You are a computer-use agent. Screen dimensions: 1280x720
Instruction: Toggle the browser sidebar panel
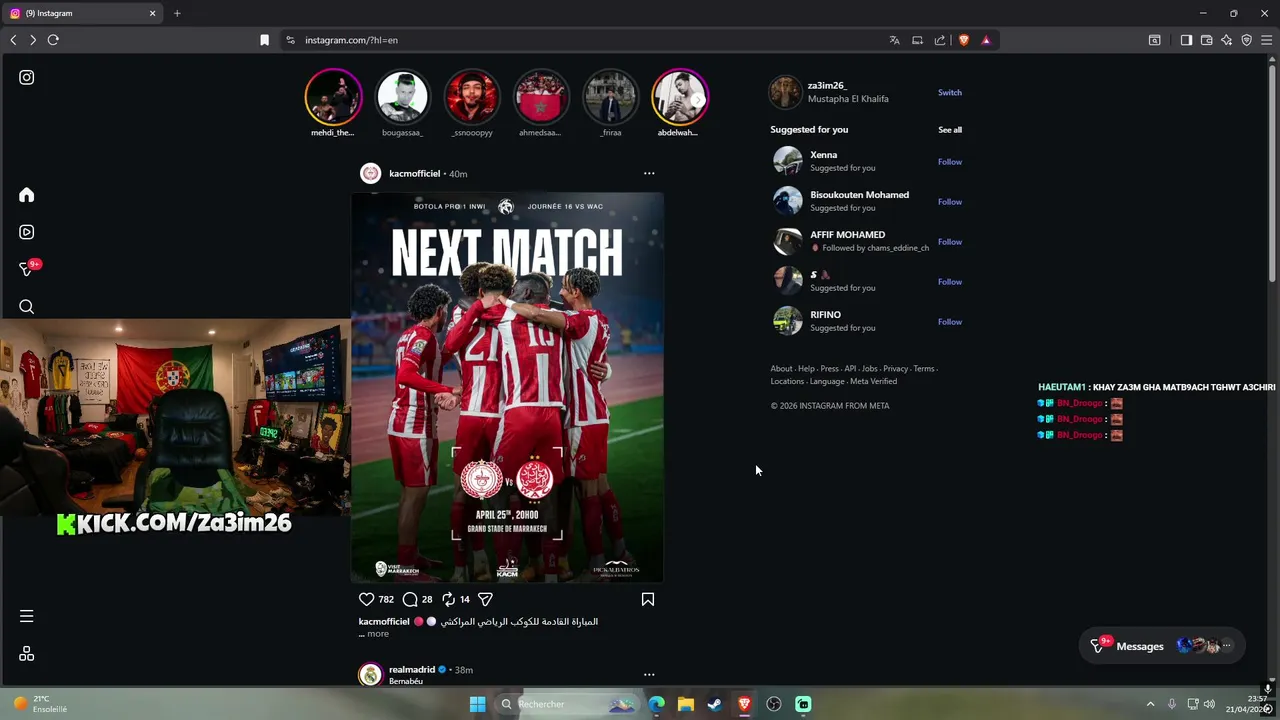1186,40
